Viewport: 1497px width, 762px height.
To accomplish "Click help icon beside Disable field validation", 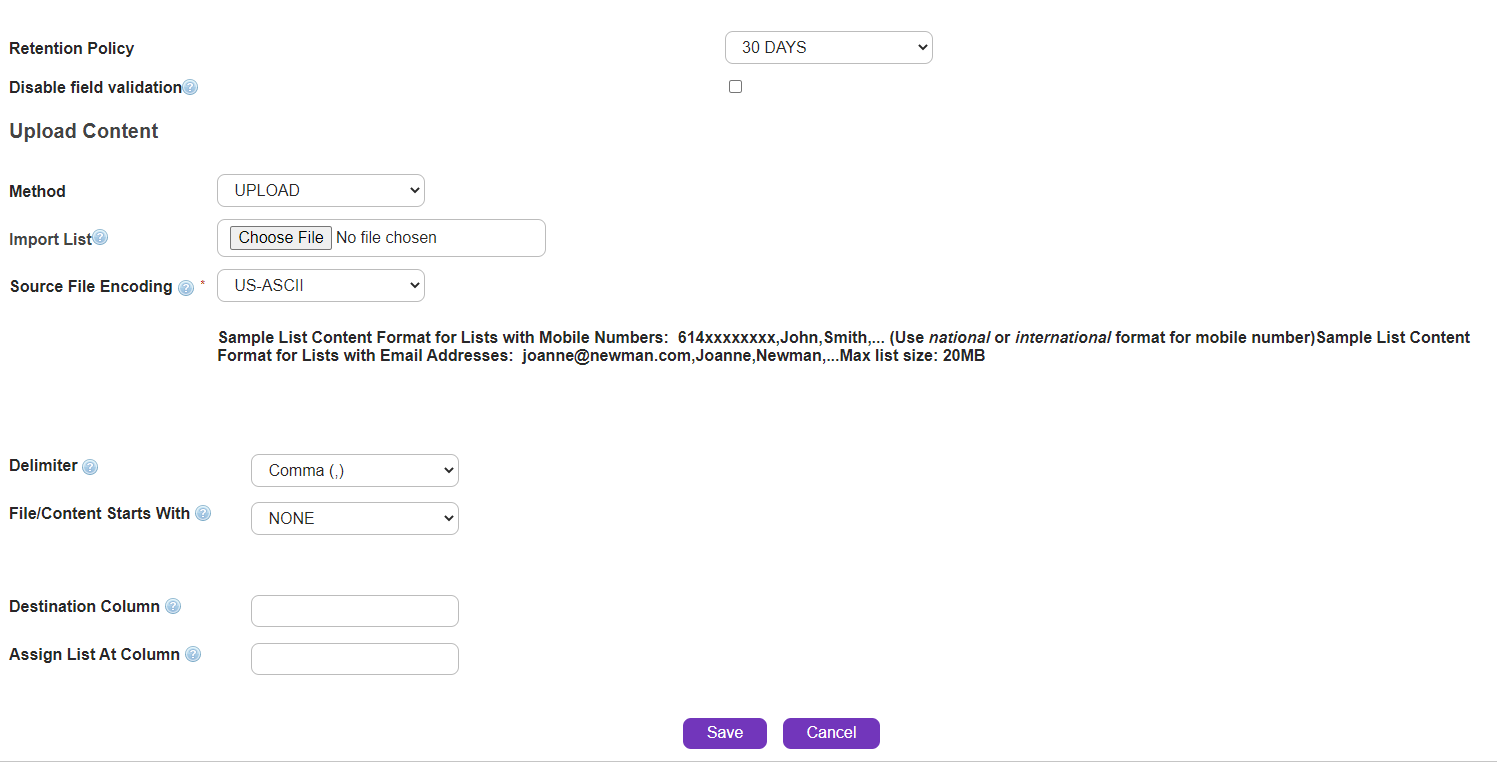I will [x=190, y=88].
